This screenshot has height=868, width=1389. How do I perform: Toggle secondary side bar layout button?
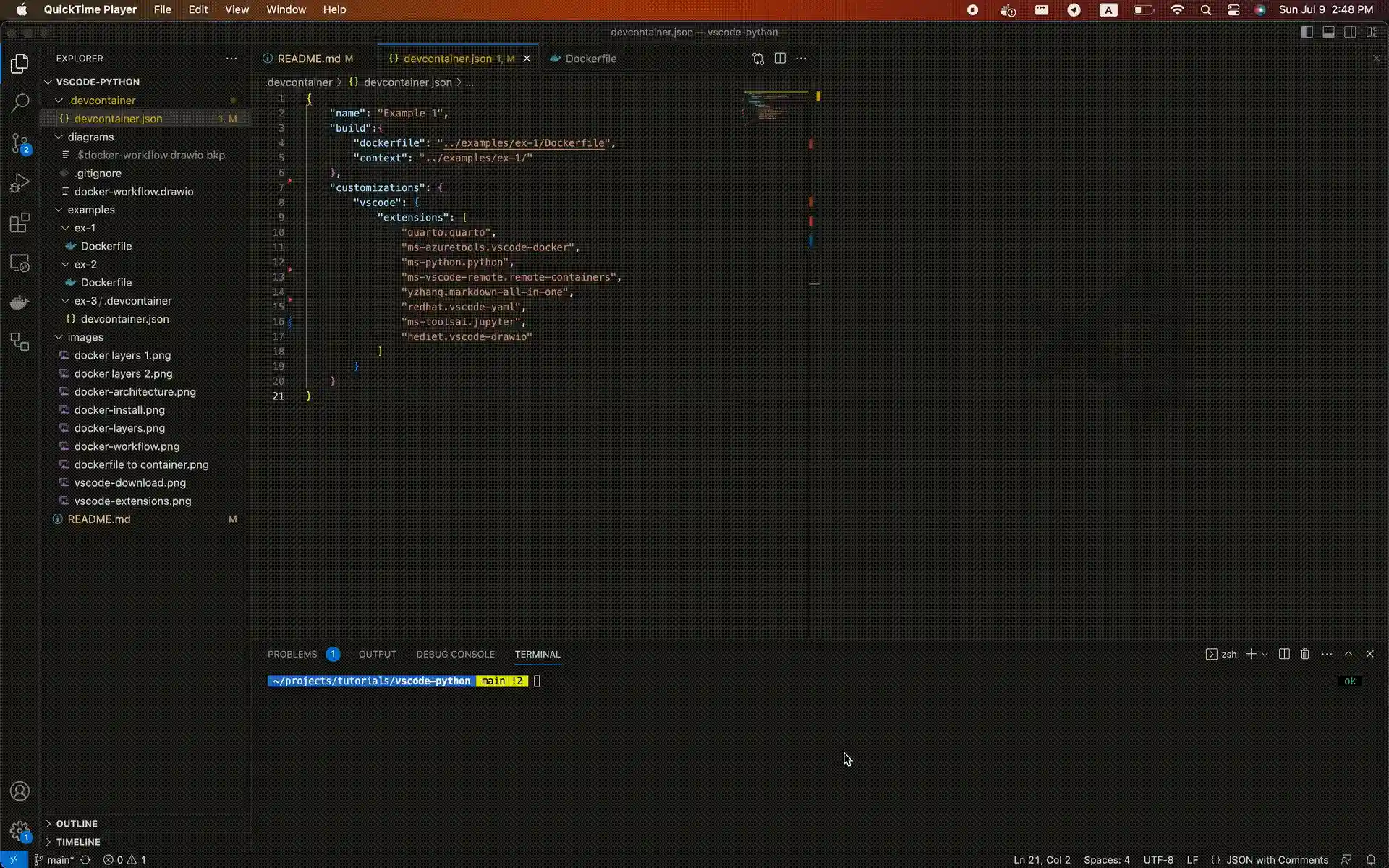tap(1350, 32)
